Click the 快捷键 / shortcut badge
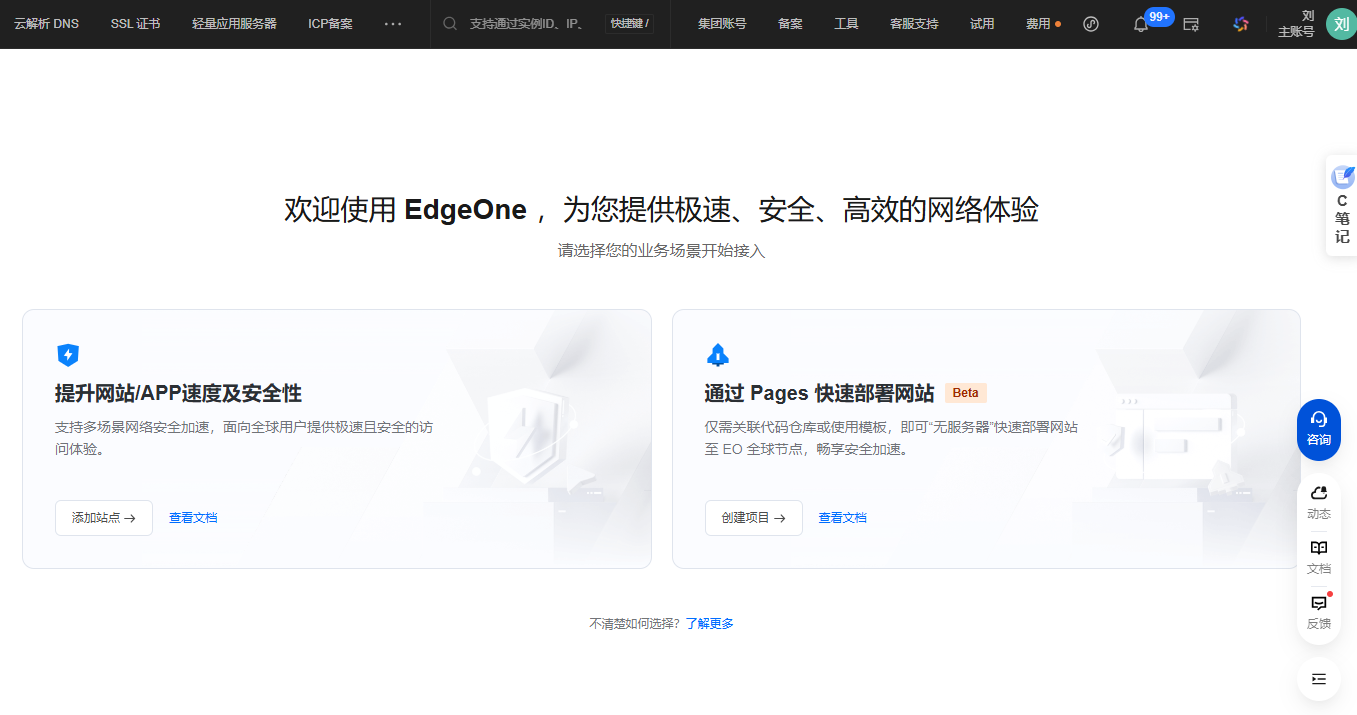The image size is (1357, 715). click(x=629, y=24)
